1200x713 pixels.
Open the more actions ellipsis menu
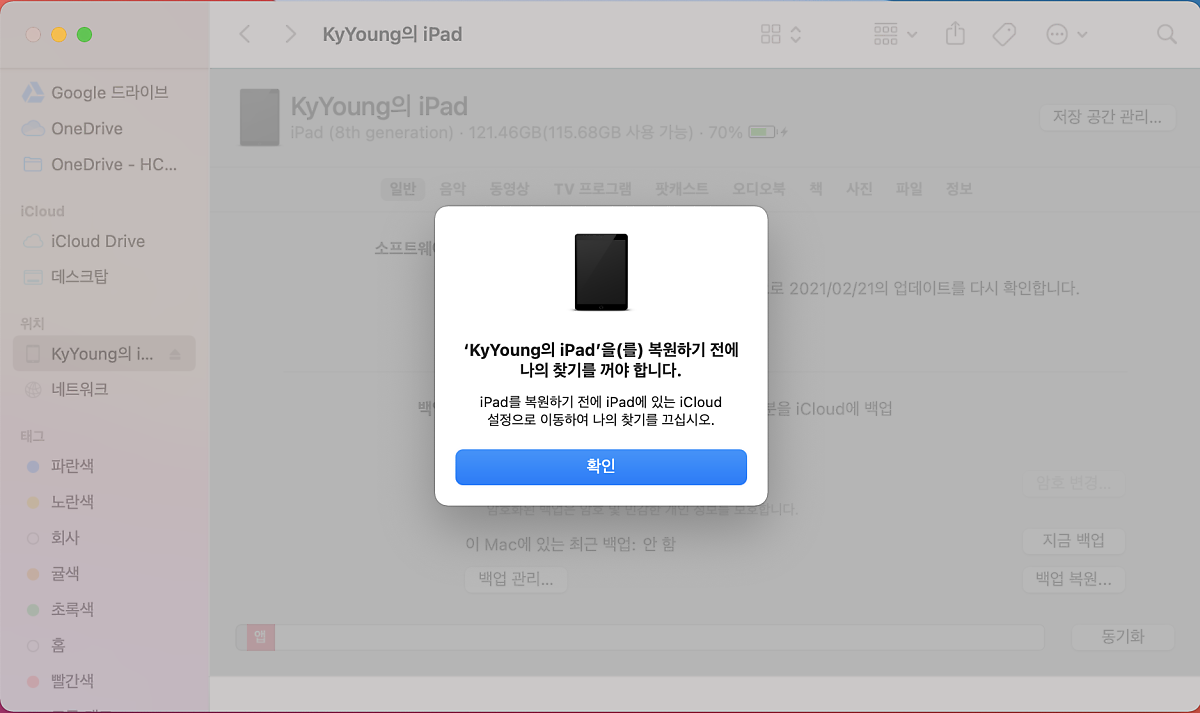1066,34
